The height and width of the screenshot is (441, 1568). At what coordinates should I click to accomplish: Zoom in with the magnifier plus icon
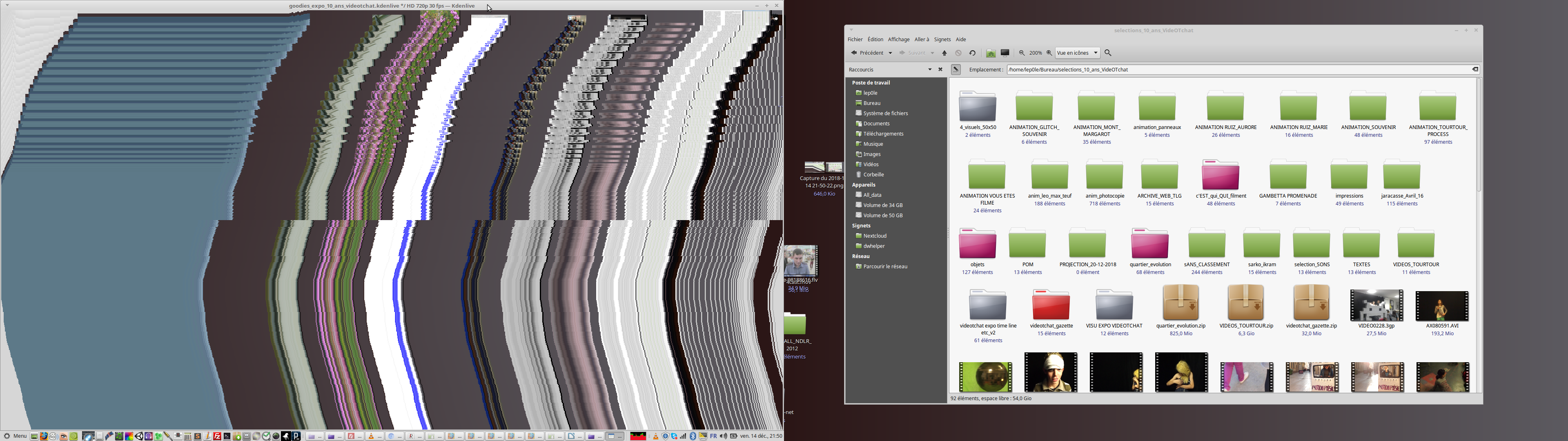(x=1049, y=53)
